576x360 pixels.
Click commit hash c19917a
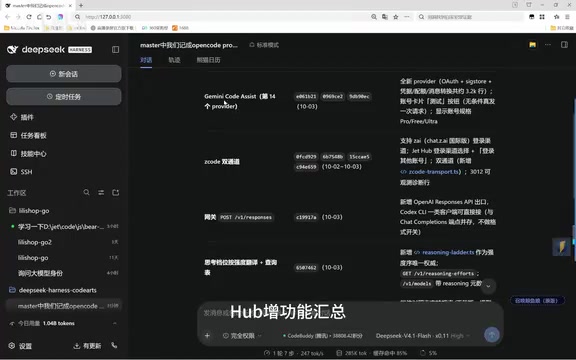pyautogui.click(x=306, y=217)
